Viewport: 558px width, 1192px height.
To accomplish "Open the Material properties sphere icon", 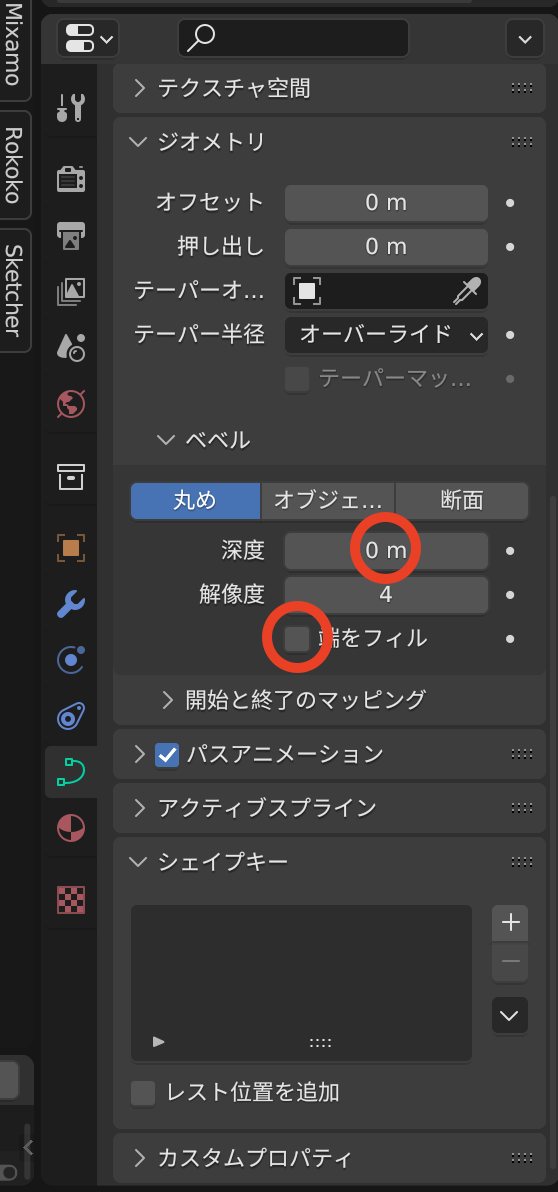I will 71,827.
